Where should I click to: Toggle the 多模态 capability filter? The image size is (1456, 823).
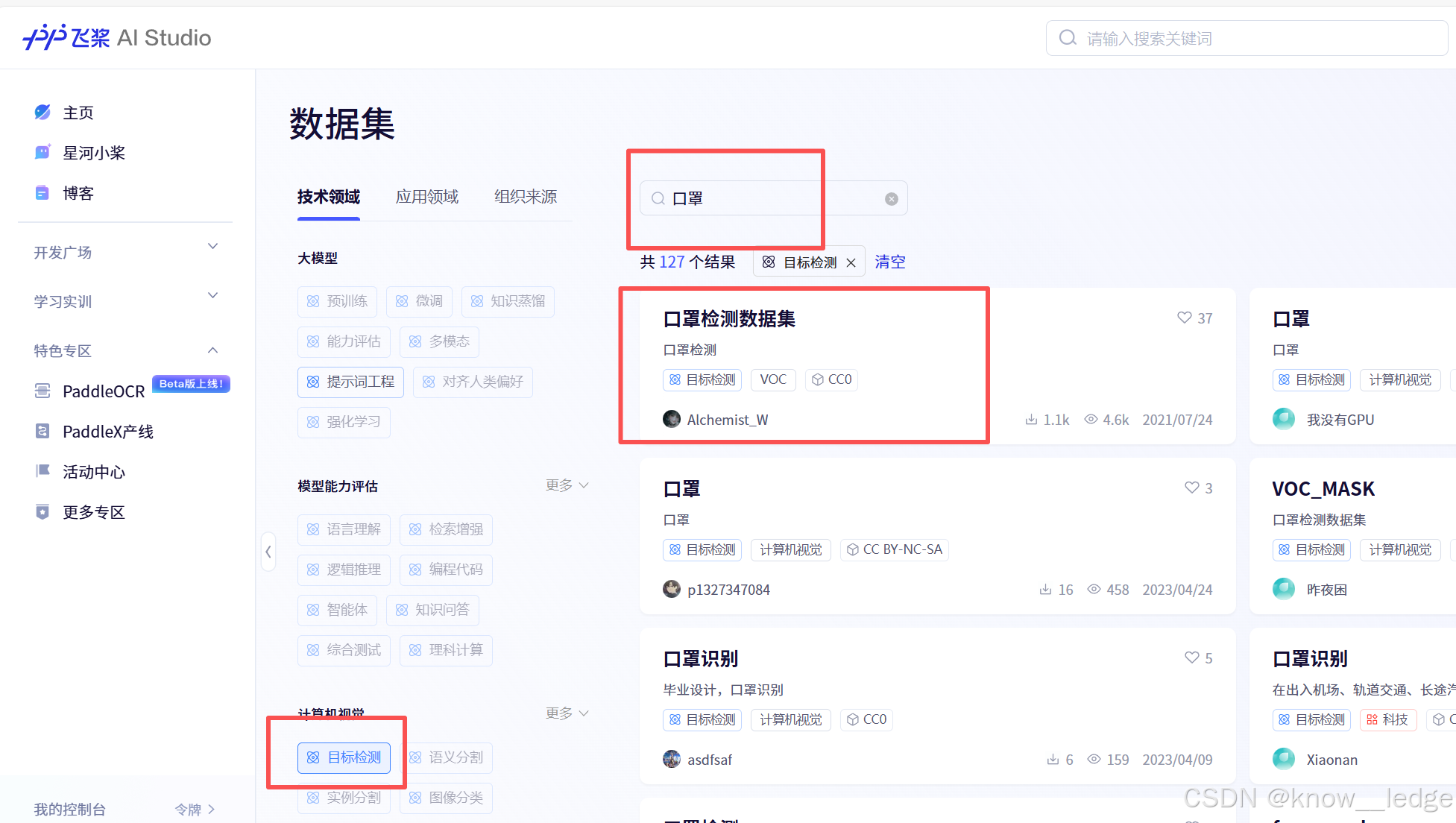click(x=439, y=341)
